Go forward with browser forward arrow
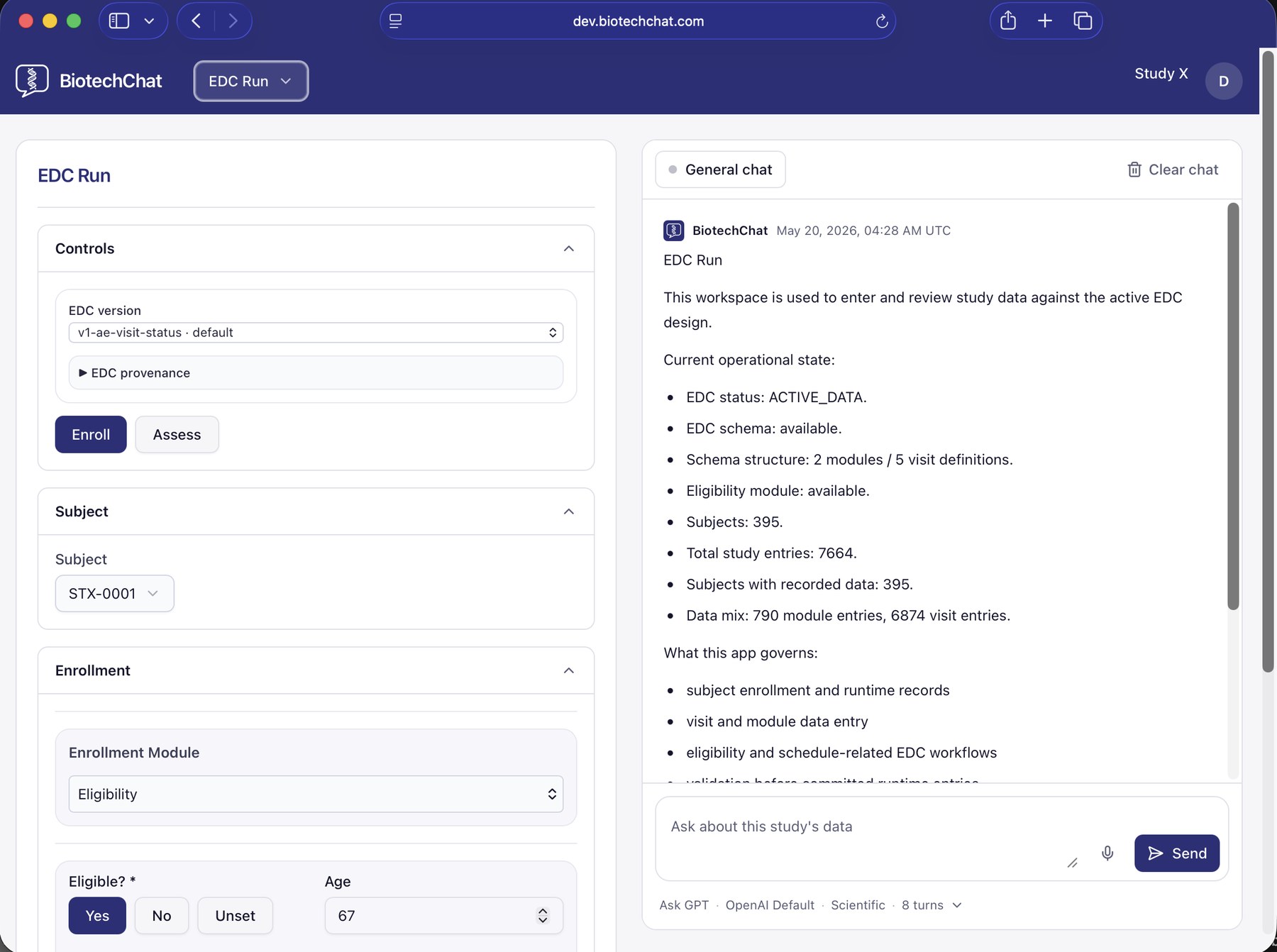 [x=233, y=21]
